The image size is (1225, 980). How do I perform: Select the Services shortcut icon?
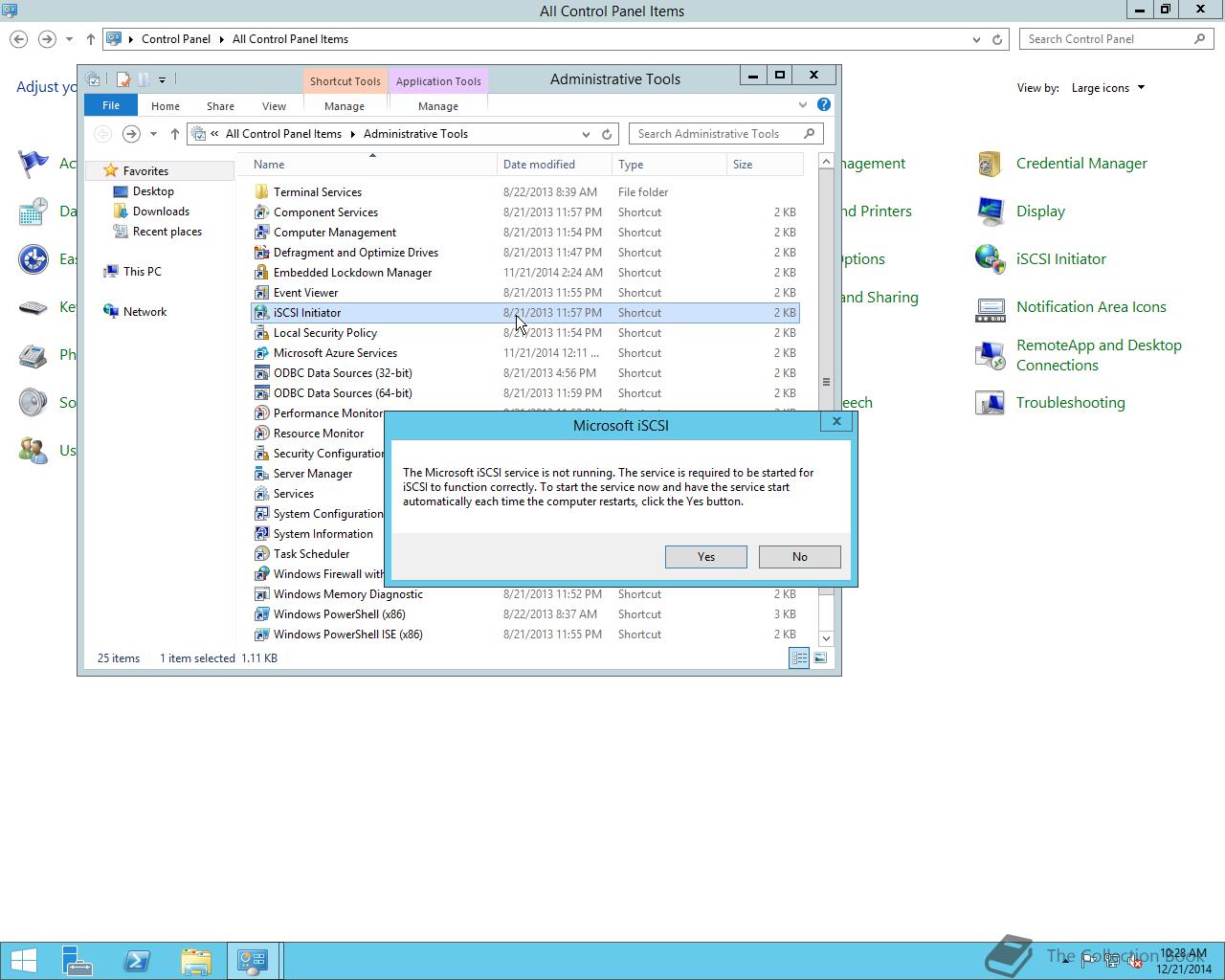click(x=261, y=494)
